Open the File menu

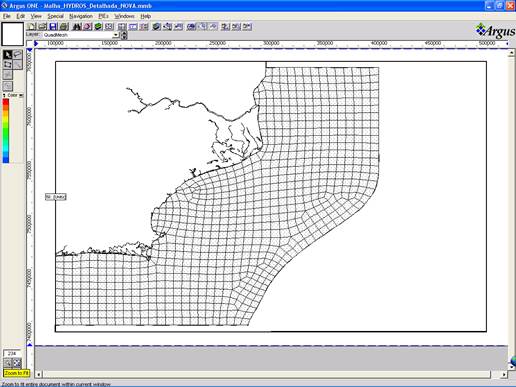[x=7, y=16]
